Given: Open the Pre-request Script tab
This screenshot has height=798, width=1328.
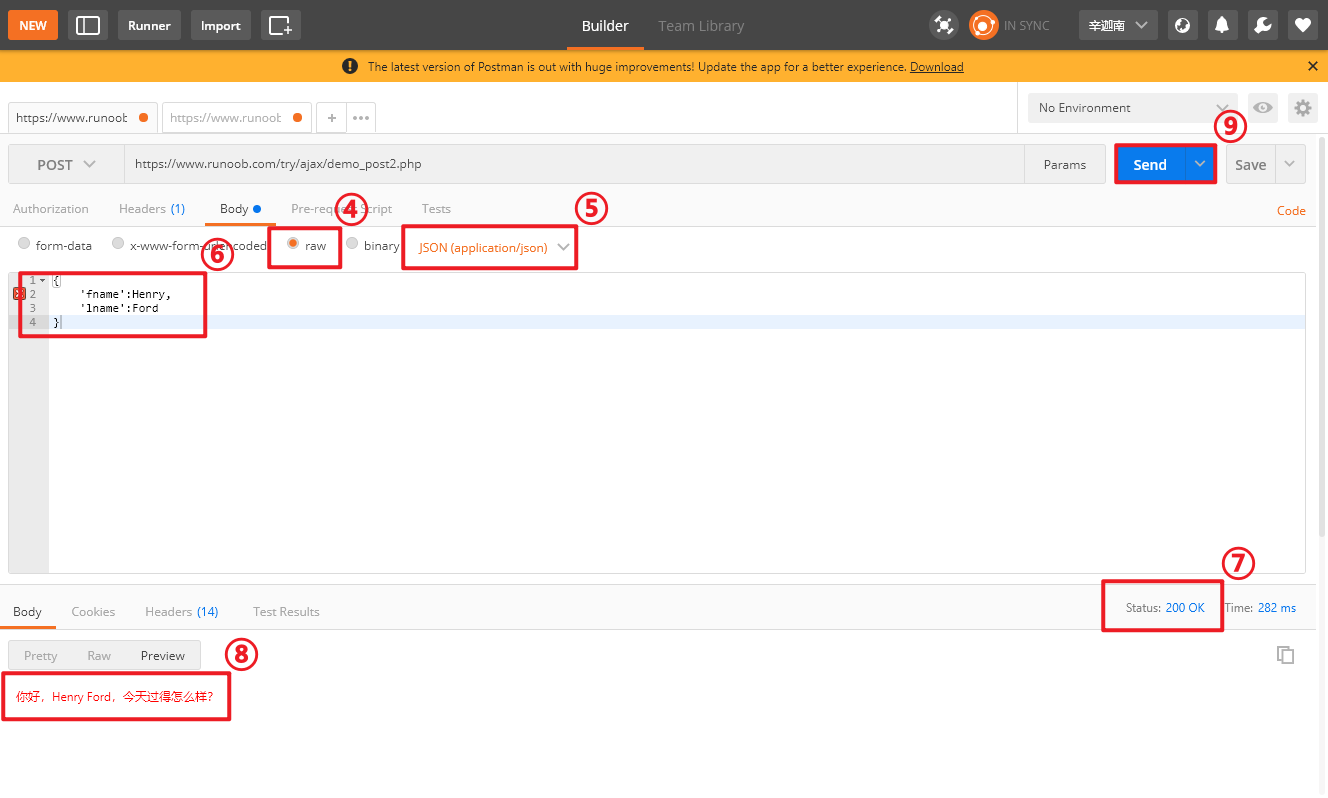Looking at the screenshot, I should (341, 209).
